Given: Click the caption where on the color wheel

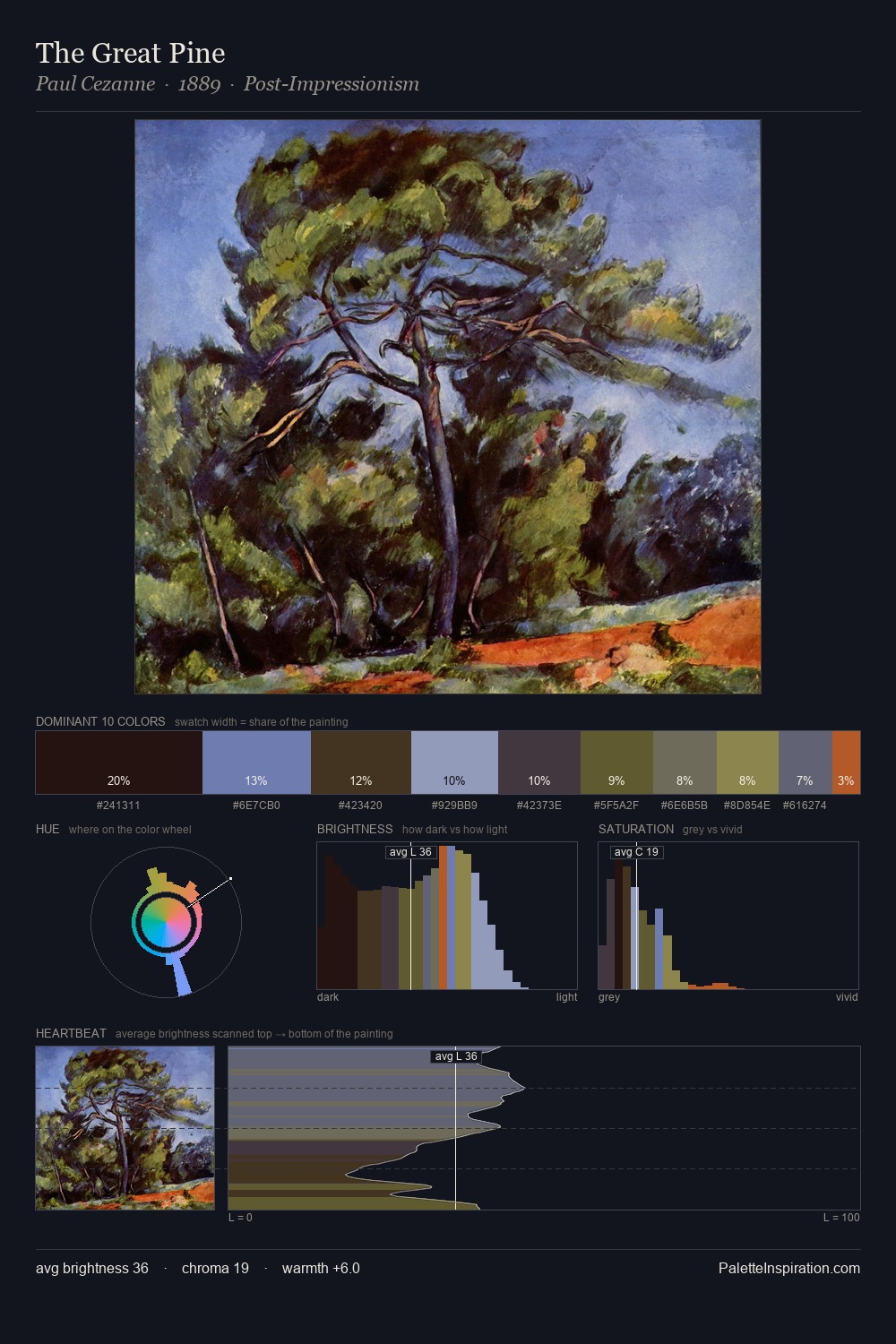Looking at the screenshot, I should tap(130, 830).
